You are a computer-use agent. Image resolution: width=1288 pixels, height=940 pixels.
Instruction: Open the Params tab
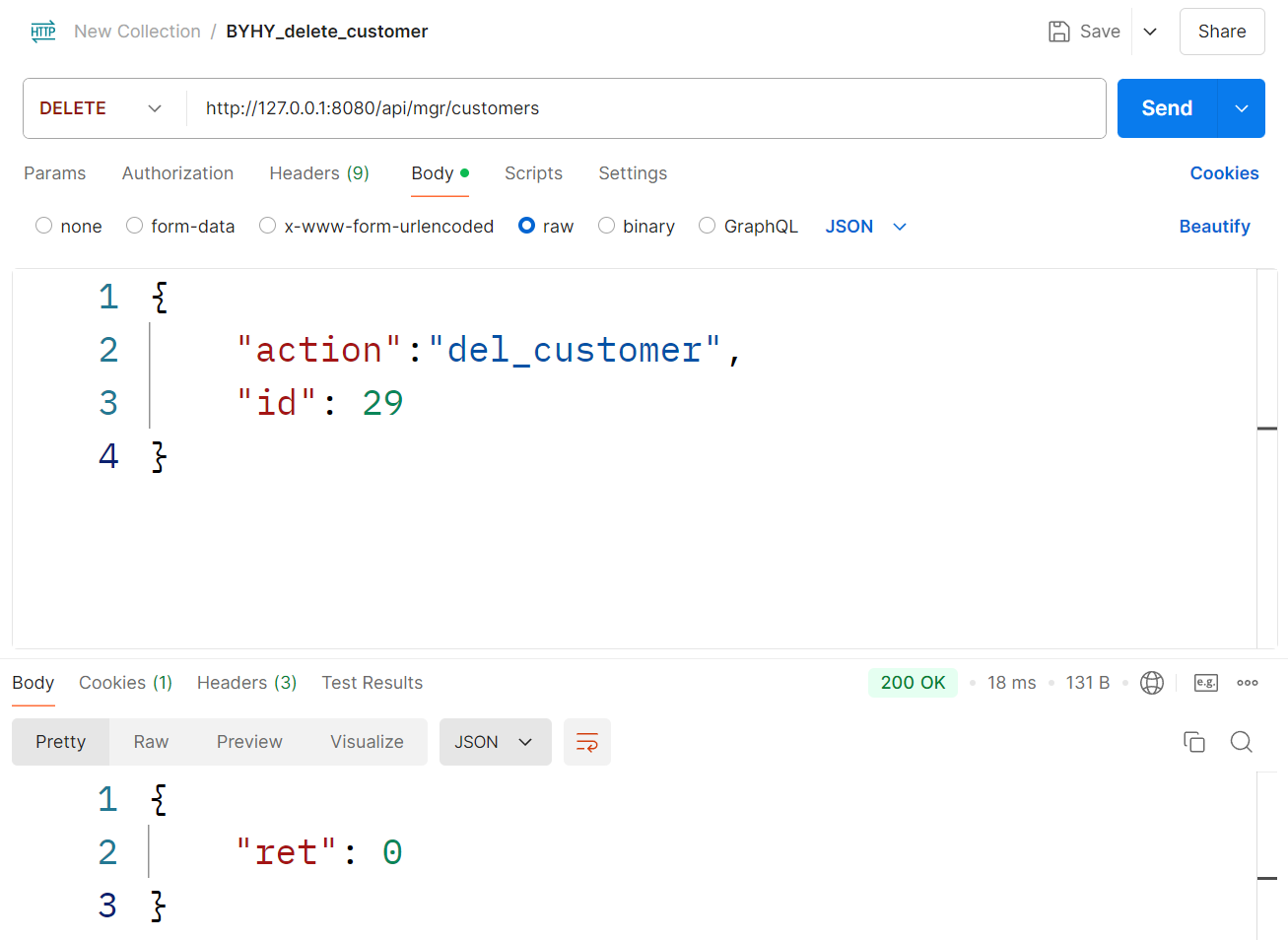click(x=55, y=173)
